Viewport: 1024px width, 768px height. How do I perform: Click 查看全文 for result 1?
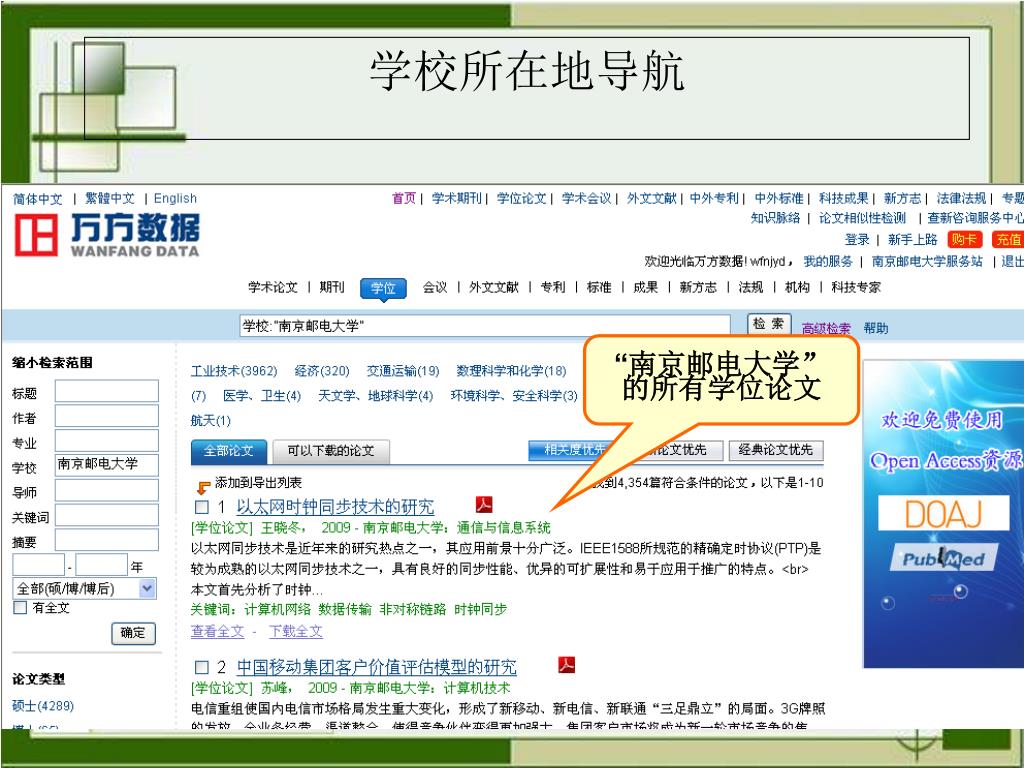pos(217,631)
